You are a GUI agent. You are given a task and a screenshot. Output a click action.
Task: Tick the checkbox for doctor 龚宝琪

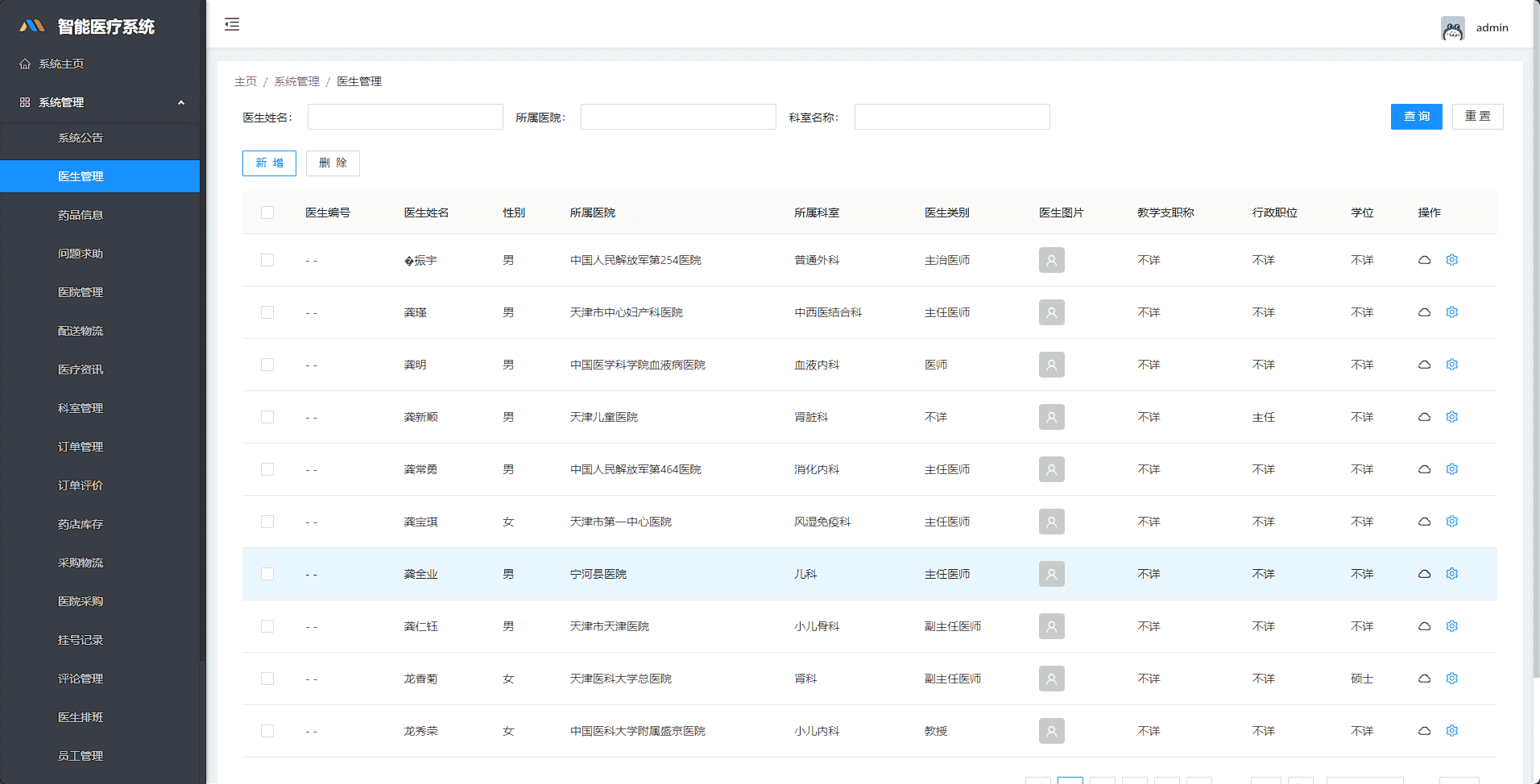pos(267,522)
